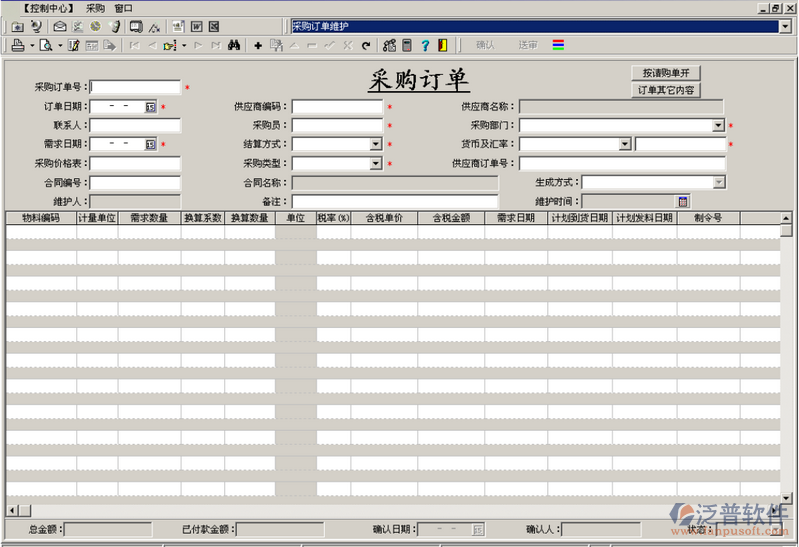Click the Word document icon in top toolbar
The height and width of the screenshot is (547, 799).
[197, 26]
